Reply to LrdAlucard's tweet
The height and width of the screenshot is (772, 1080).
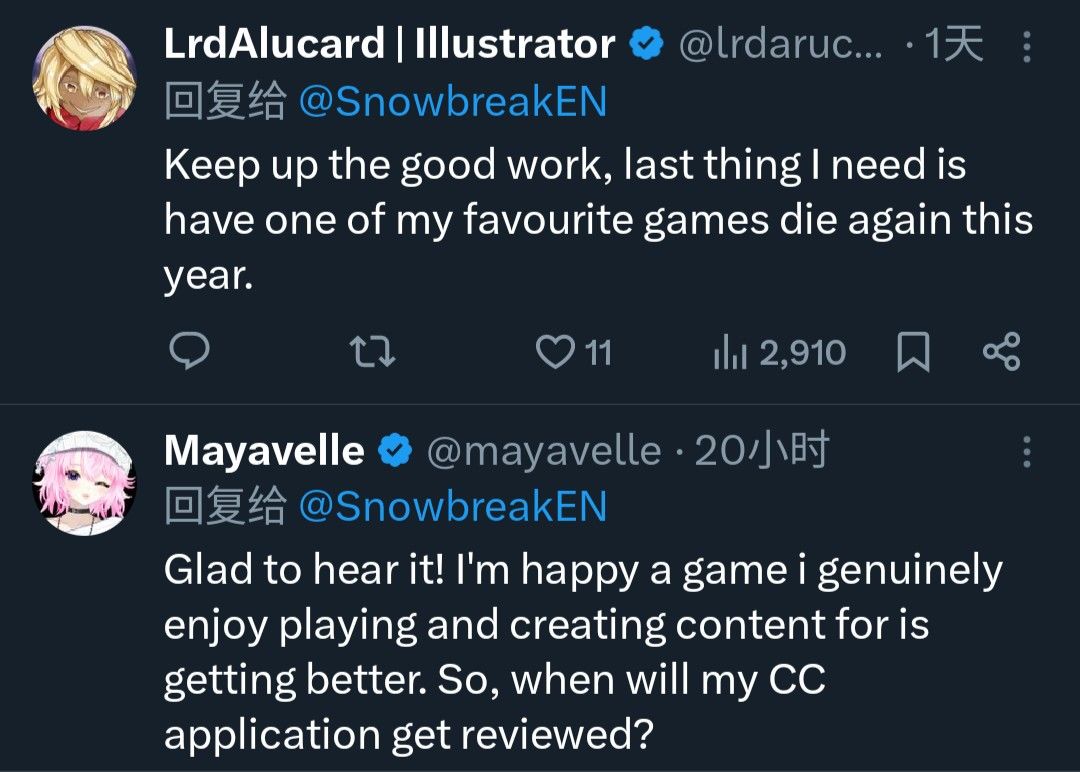point(186,352)
